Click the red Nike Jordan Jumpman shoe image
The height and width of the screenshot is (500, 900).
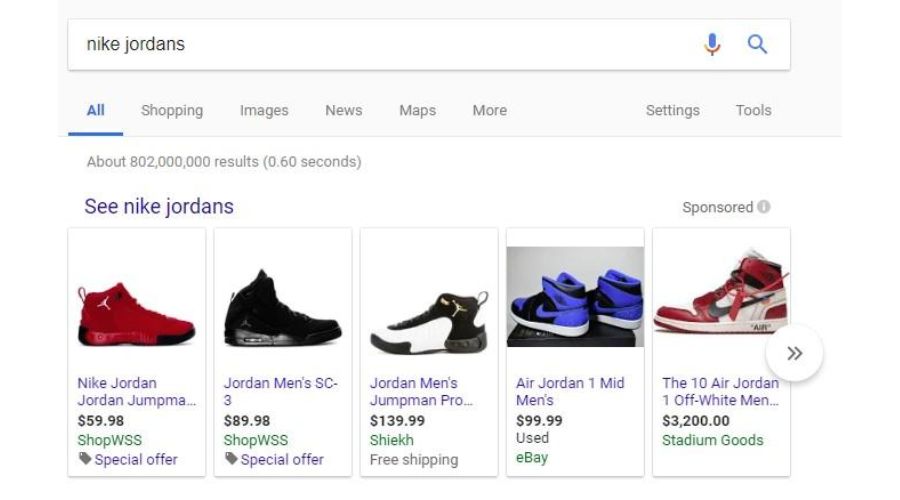137,314
